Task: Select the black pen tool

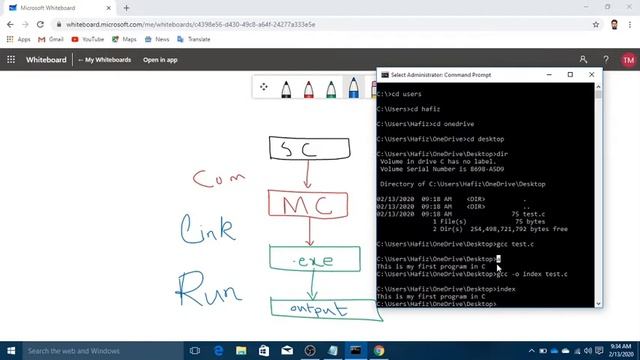Action: click(286, 89)
